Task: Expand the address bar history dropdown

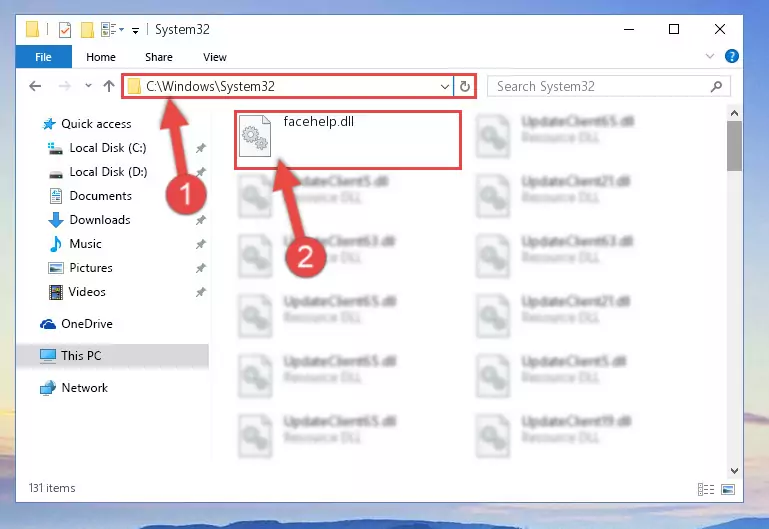Action: click(x=445, y=87)
